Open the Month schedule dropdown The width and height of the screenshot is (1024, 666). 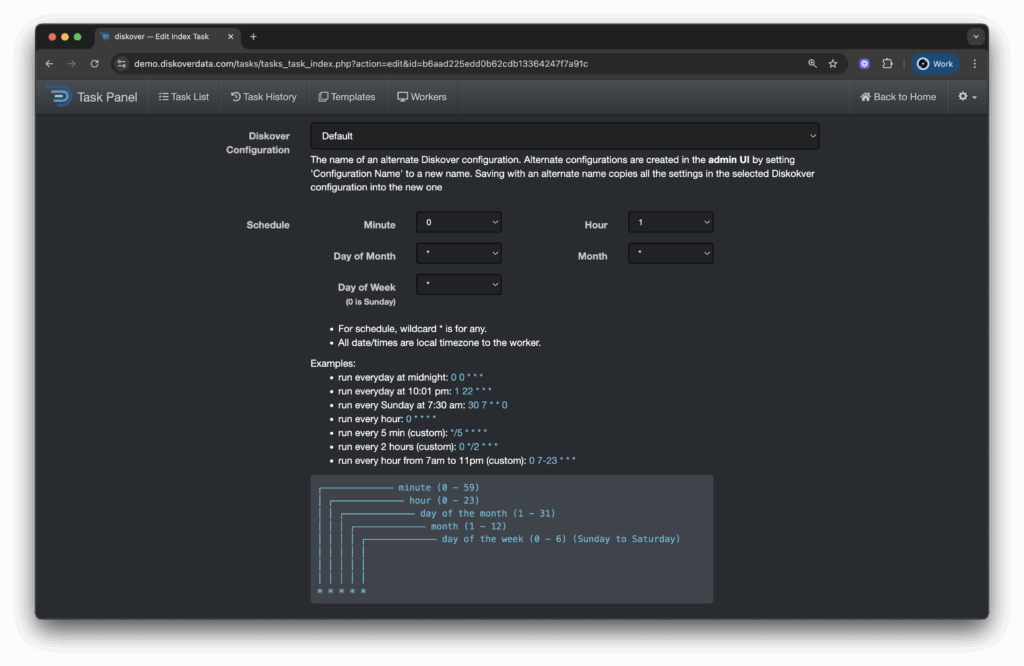670,253
